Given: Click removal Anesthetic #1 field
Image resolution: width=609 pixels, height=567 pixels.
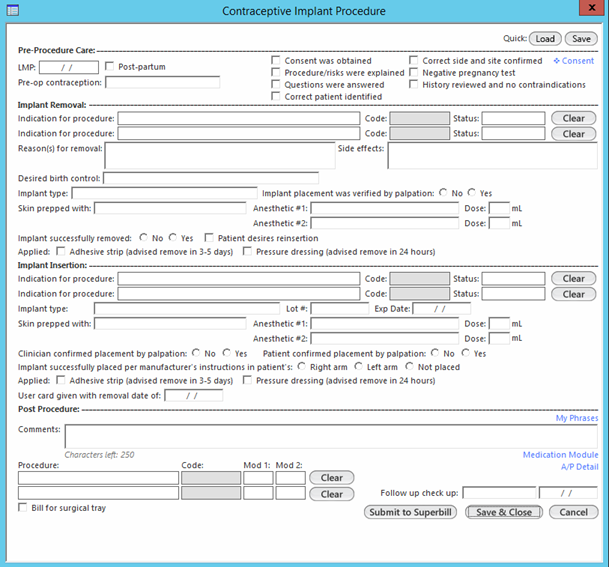Looking at the screenshot, I should click(x=385, y=208).
